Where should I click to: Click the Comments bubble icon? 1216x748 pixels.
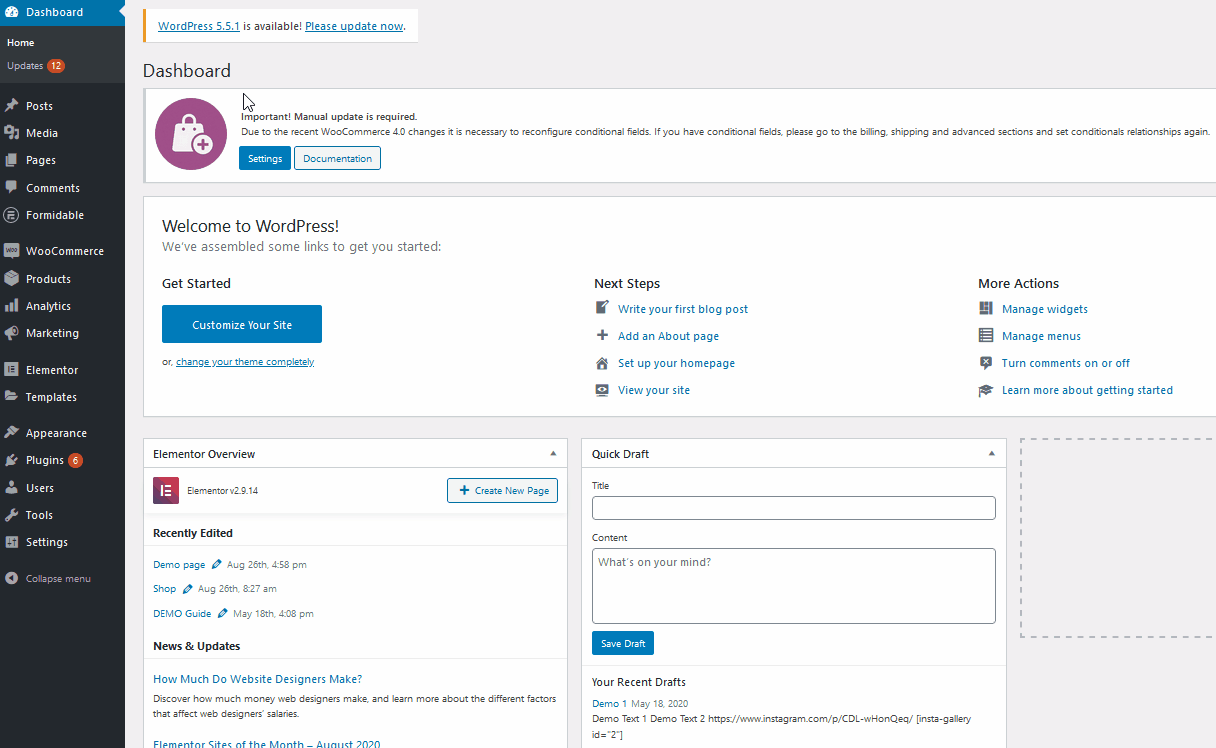[12, 187]
